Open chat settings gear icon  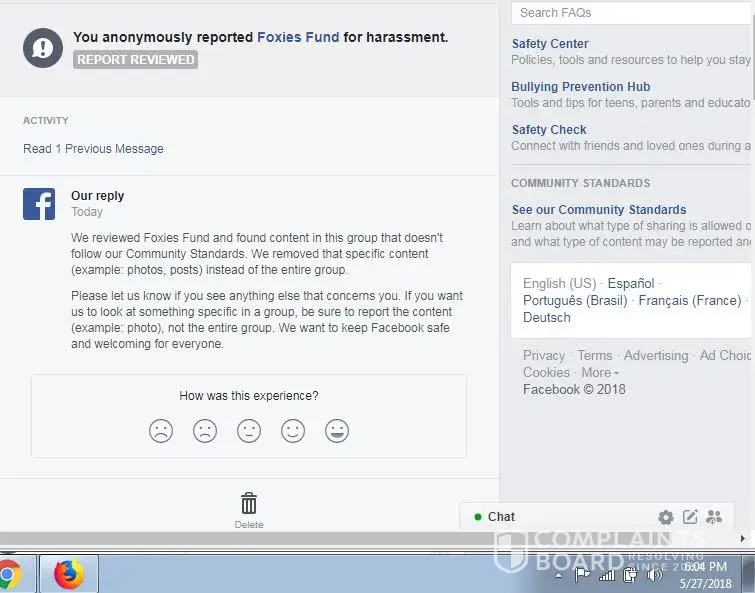pos(666,517)
